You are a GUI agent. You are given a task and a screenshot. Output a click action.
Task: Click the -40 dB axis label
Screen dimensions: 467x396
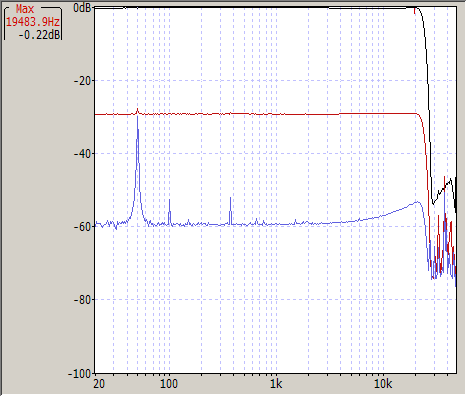pos(82,154)
